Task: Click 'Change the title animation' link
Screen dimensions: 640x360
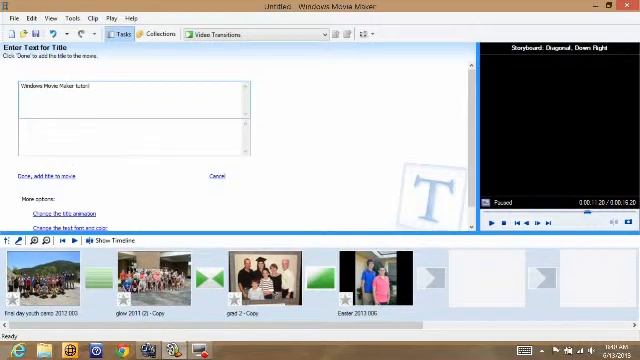Action: [x=64, y=214]
